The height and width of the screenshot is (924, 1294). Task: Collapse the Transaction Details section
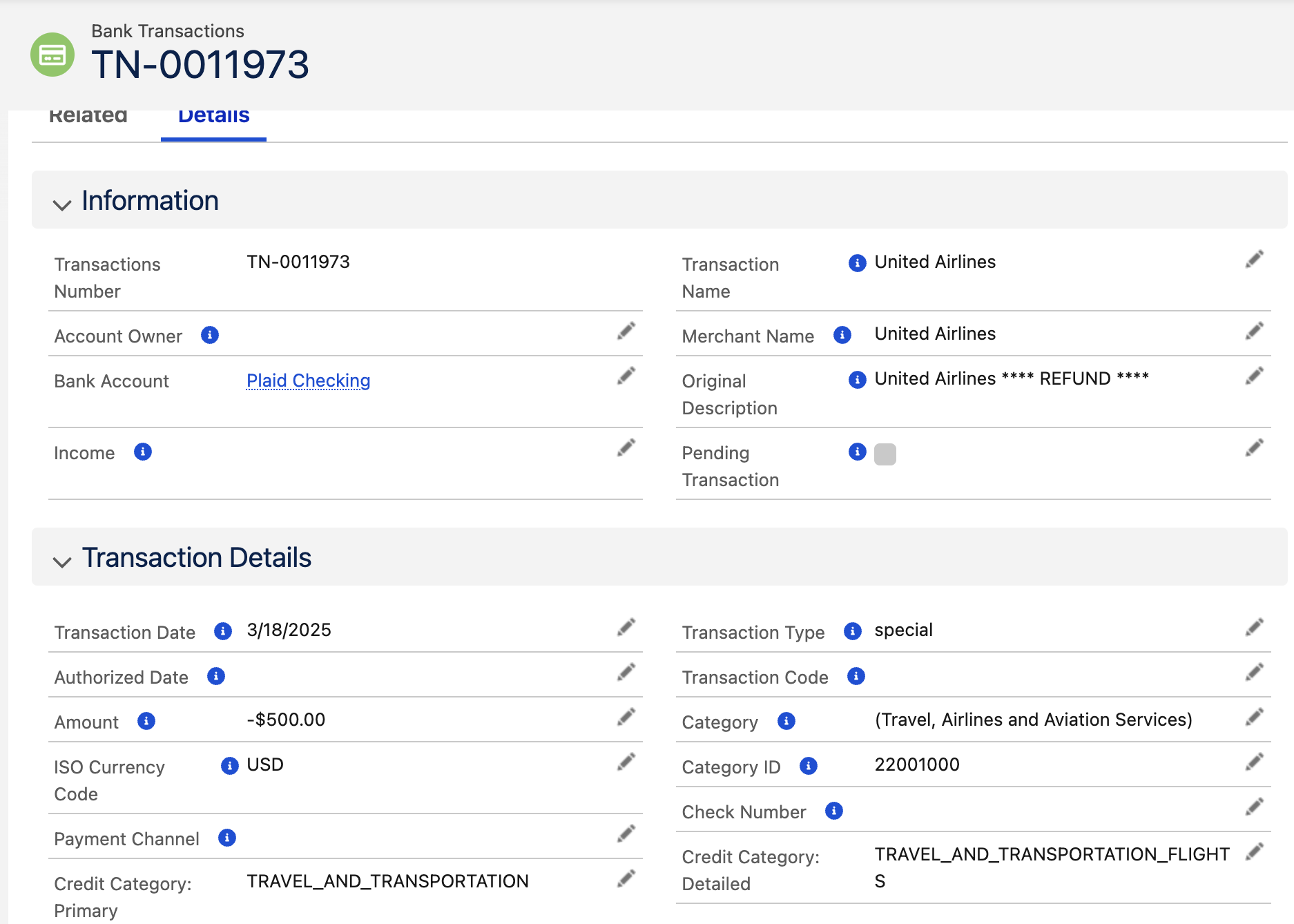coord(62,562)
